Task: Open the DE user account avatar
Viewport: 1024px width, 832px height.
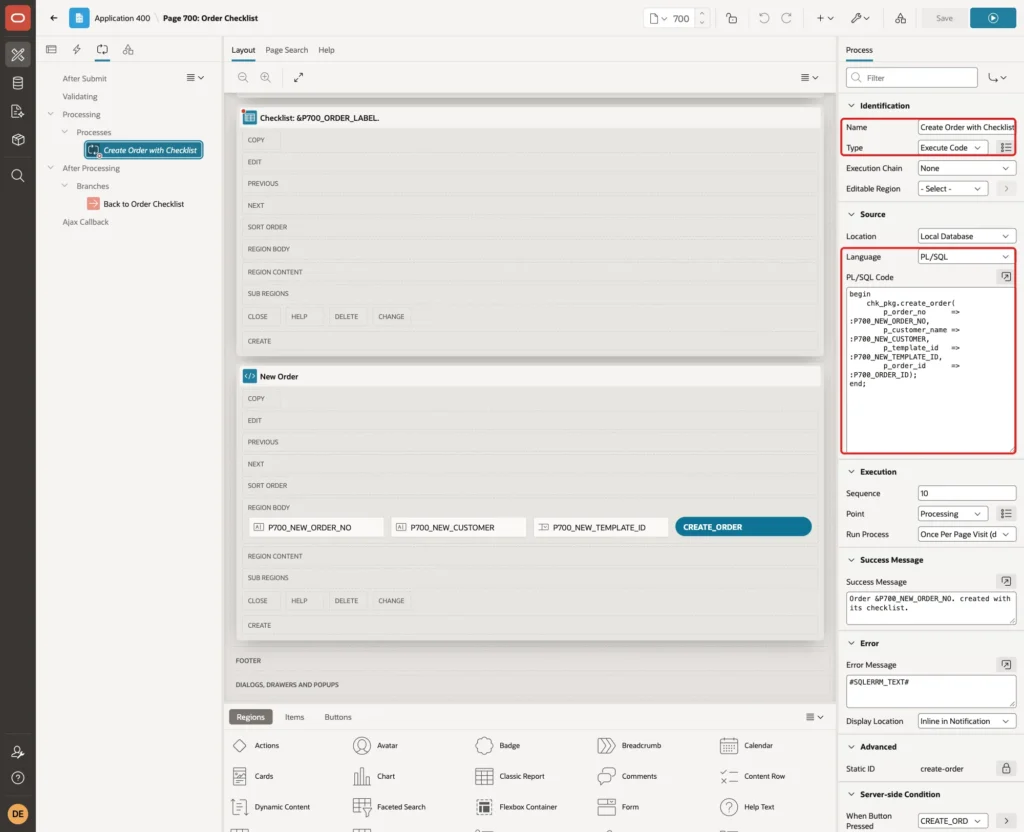Action: [18, 814]
